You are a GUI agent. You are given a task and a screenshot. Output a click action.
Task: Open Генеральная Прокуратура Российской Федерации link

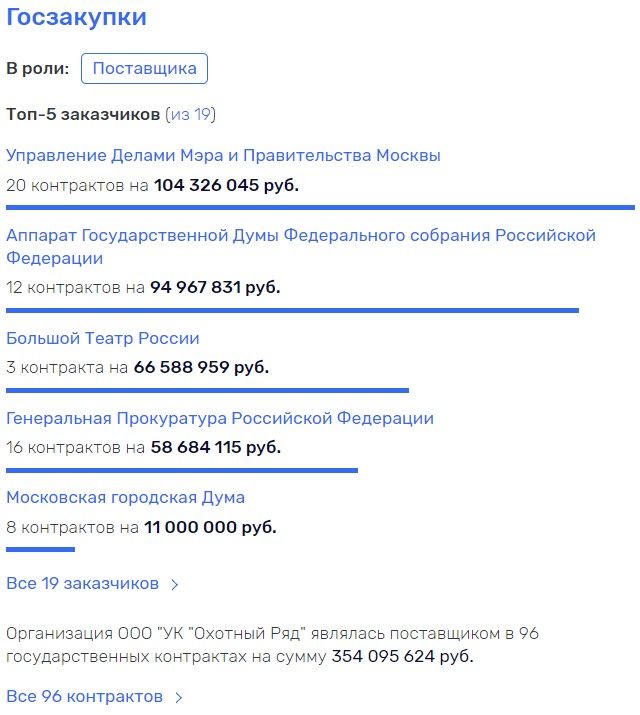coord(220,418)
